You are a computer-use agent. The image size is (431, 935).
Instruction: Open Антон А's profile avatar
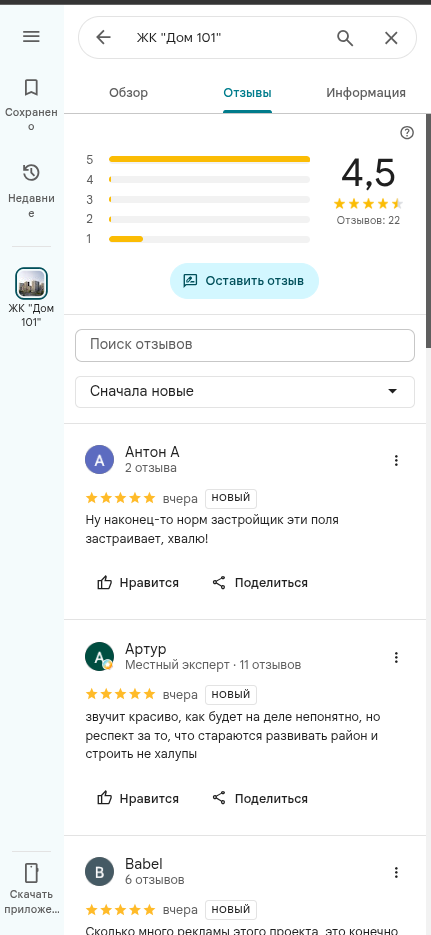(100, 460)
